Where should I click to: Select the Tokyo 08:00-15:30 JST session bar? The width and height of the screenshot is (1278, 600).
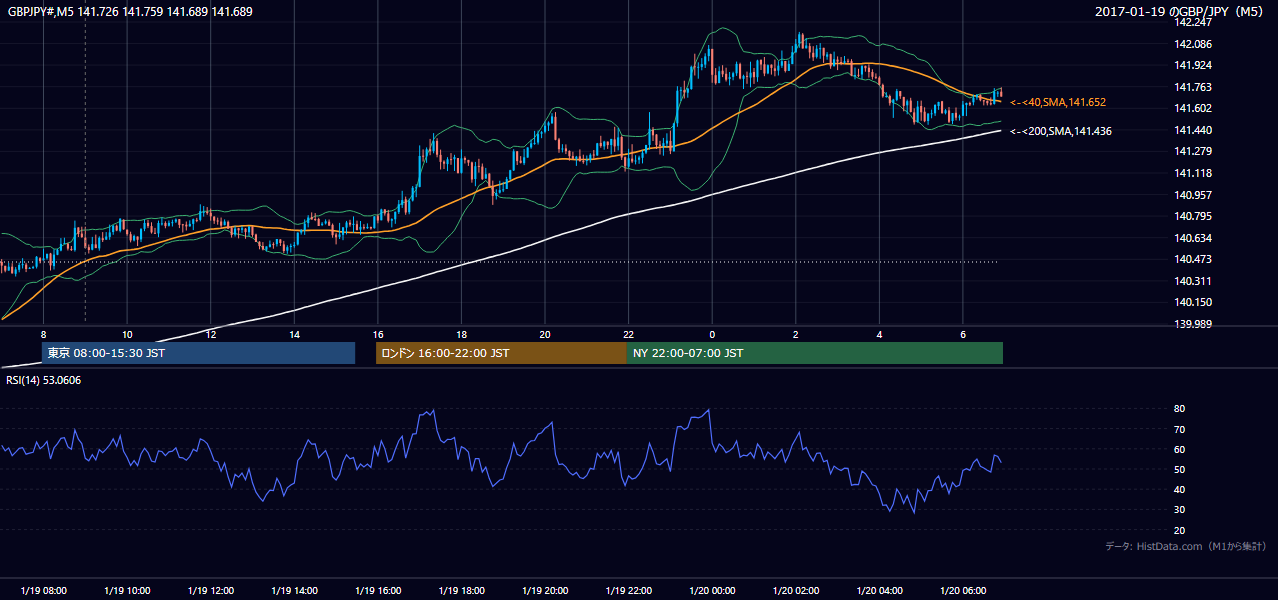(x=198, y=353)
